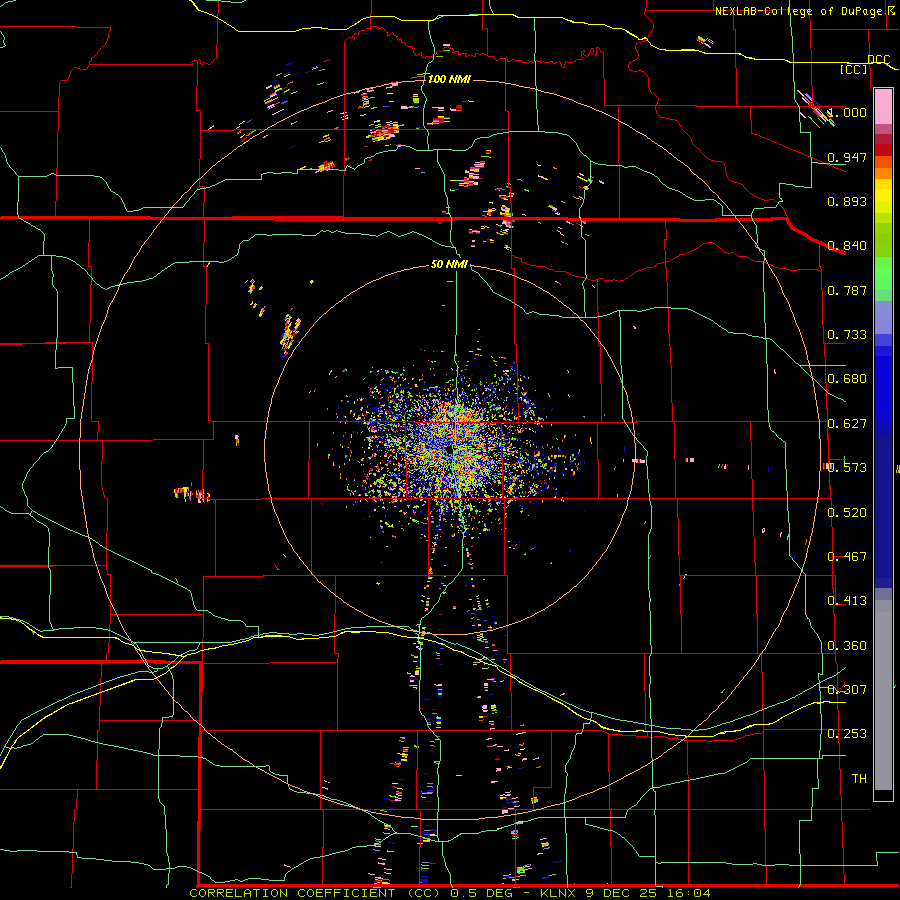Viewport: 900px width, 900px height.
Task: Click the KLNX radar site center point
Action: pyautogui.click(x=449, y=451)
